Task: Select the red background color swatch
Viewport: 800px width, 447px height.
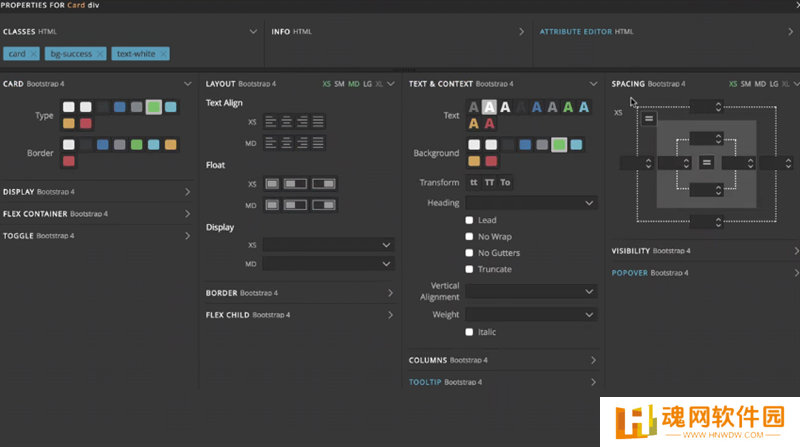Action: point(491,161)
